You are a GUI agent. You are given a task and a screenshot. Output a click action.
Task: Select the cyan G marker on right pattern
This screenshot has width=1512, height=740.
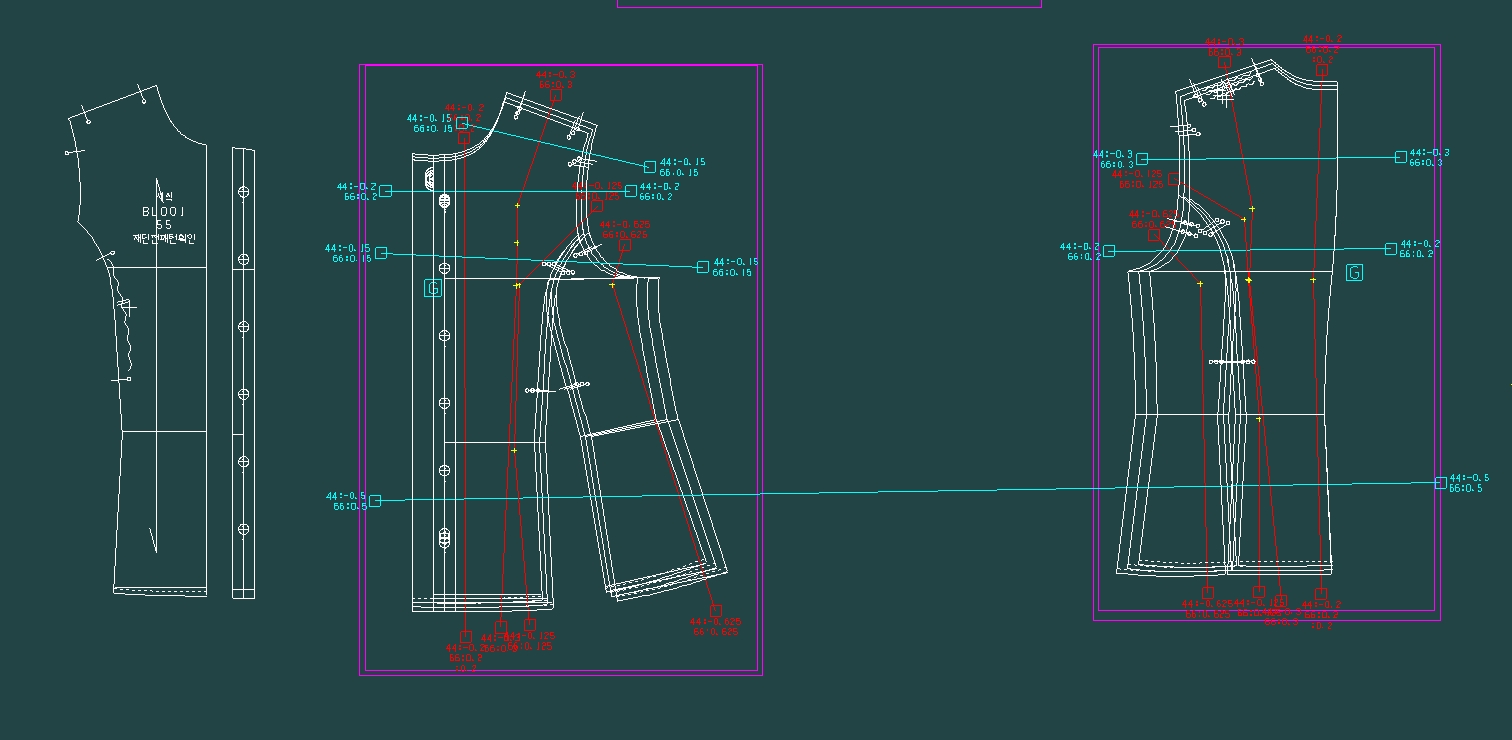[1354, 273]
